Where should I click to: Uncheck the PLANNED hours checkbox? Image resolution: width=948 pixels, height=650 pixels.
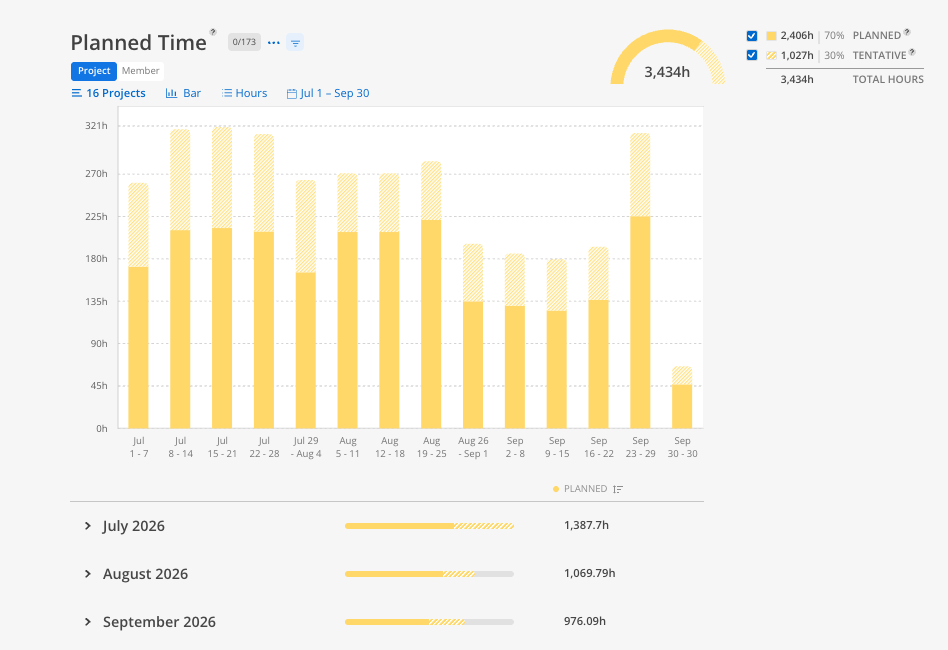coord(752,36)
